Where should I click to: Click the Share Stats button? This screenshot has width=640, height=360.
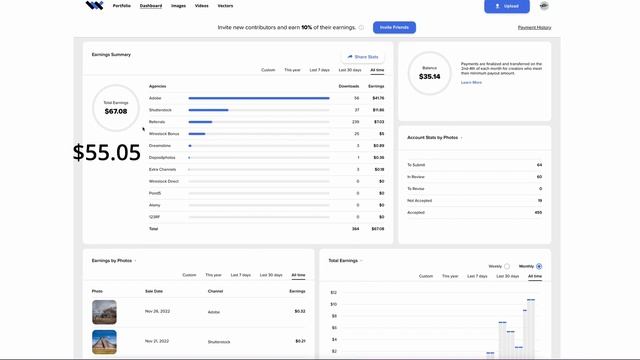pyautogui.click(x=363, y=57)
